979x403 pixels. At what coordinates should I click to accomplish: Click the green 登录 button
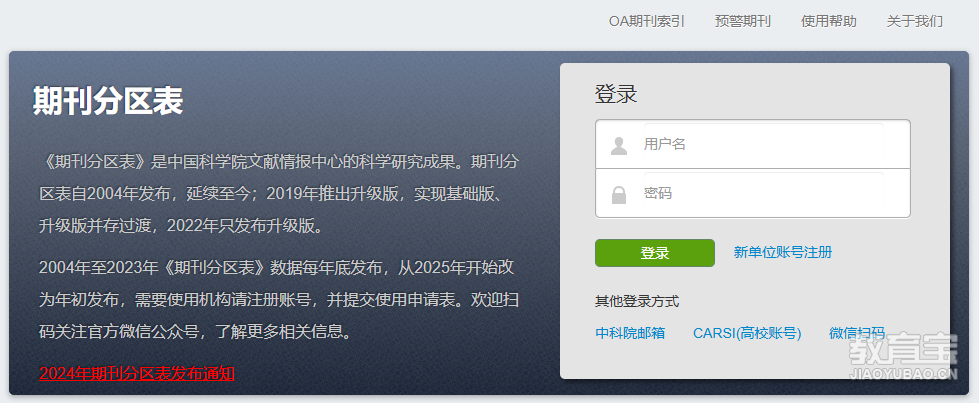pos(654,253)
